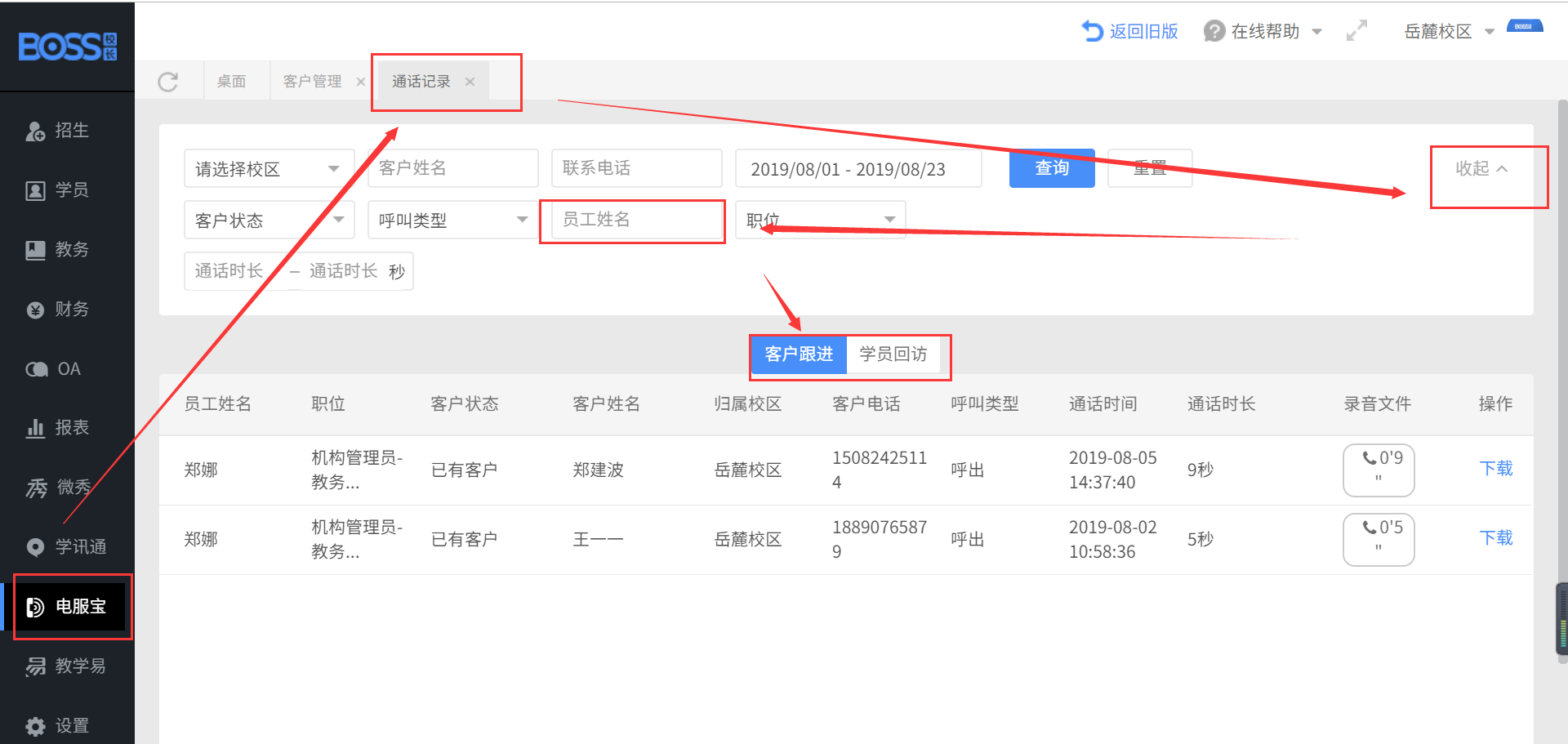Click the phone number 15082425114
Image resolution: width=1568 pixels, height=744 pixels.
[880, 470]
